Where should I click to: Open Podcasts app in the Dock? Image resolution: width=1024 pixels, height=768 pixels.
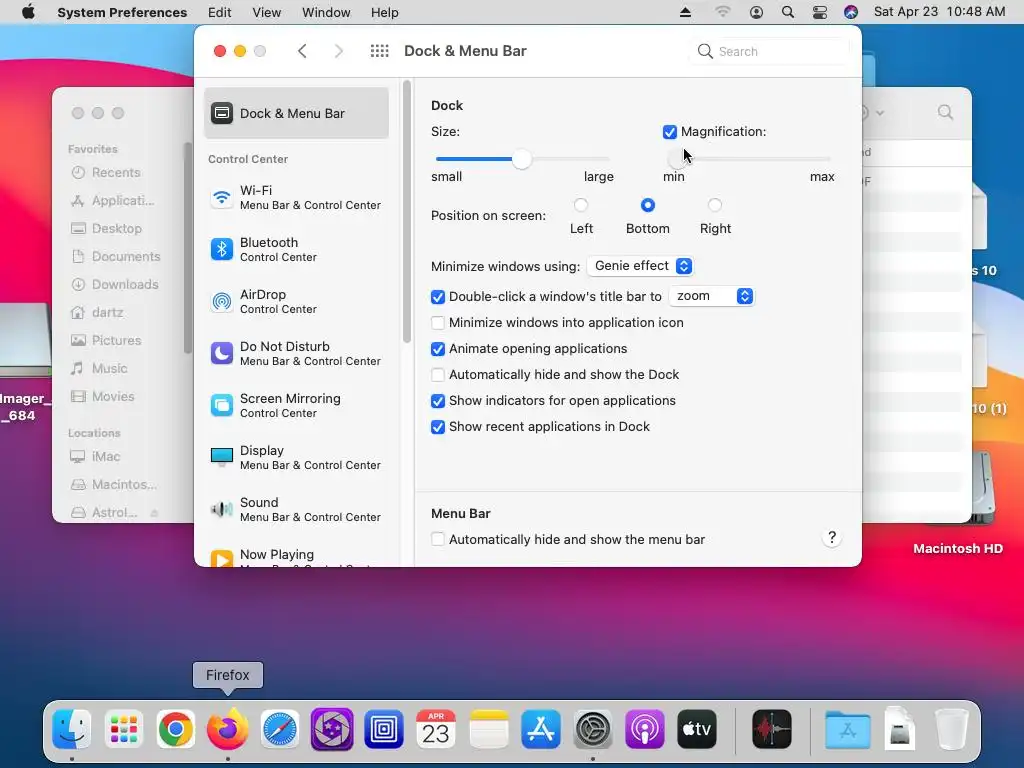(x=645, y=729)
